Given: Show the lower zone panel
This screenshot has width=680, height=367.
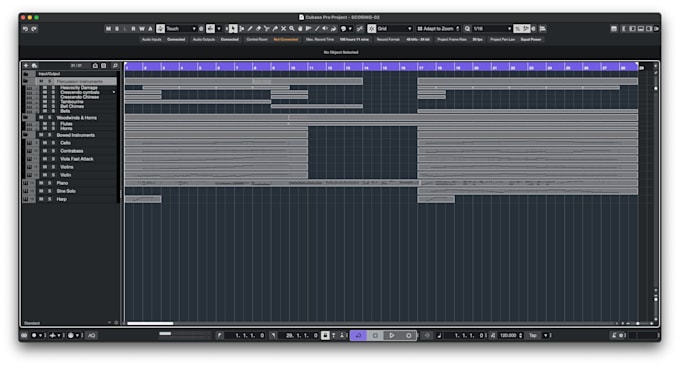Looking at the screenshot, I should click(641, 29).
